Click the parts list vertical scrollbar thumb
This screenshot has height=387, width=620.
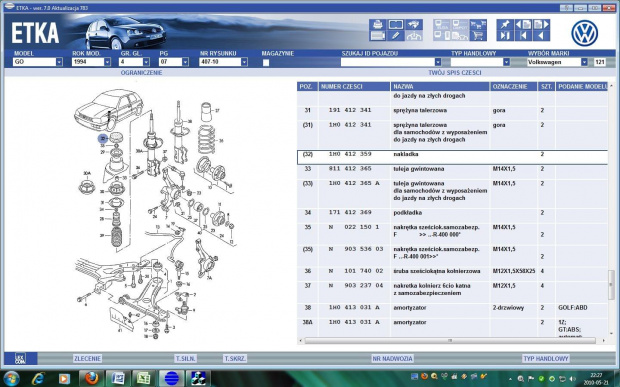(611, 285)
